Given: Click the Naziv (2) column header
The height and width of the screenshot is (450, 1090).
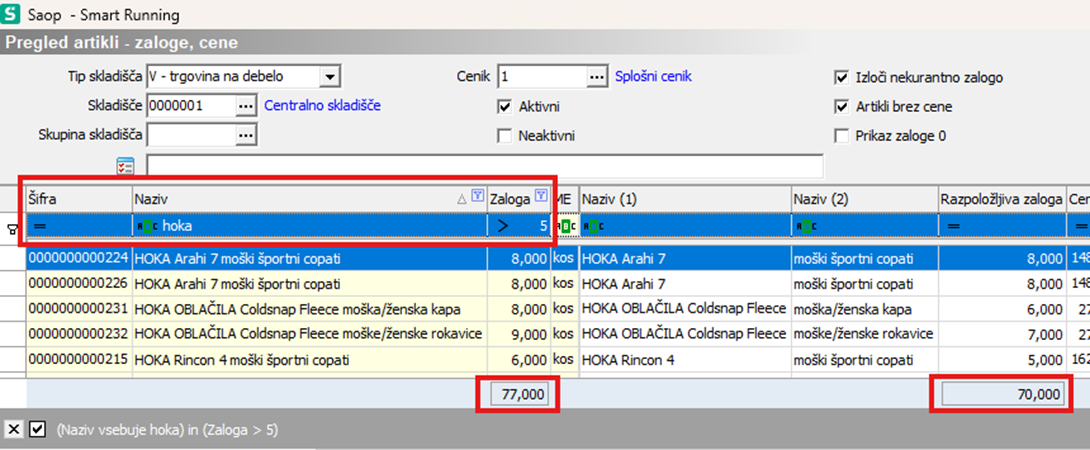Looking at the screenshot, I should pos(864,200).
